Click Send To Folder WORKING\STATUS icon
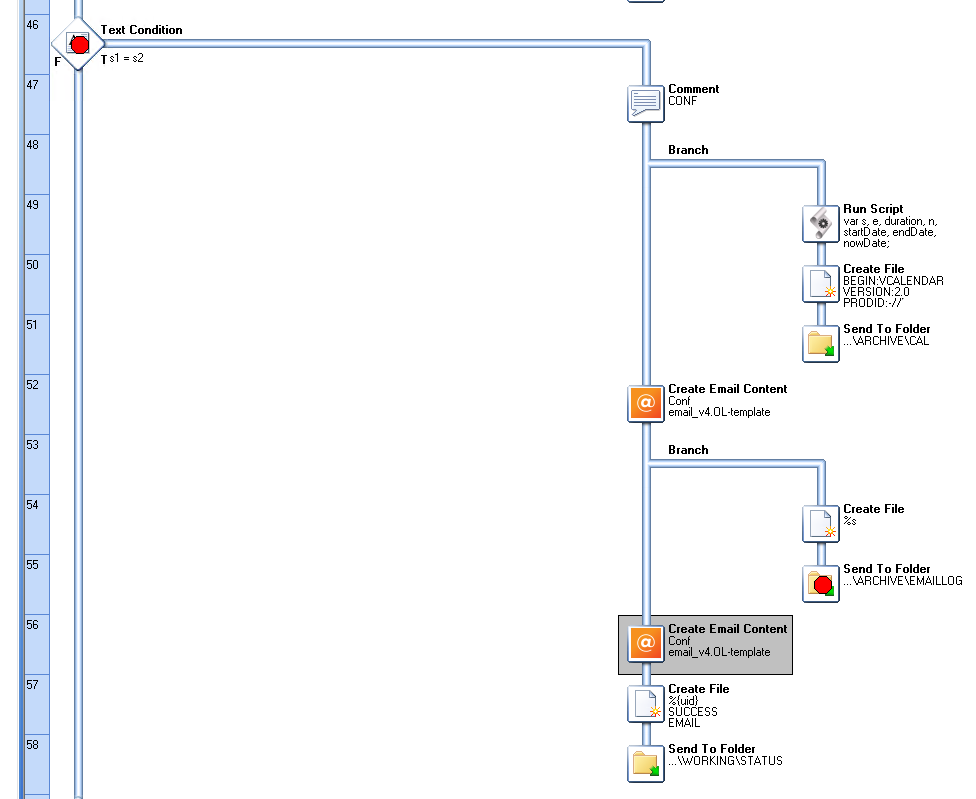 (x=645, y=763)
